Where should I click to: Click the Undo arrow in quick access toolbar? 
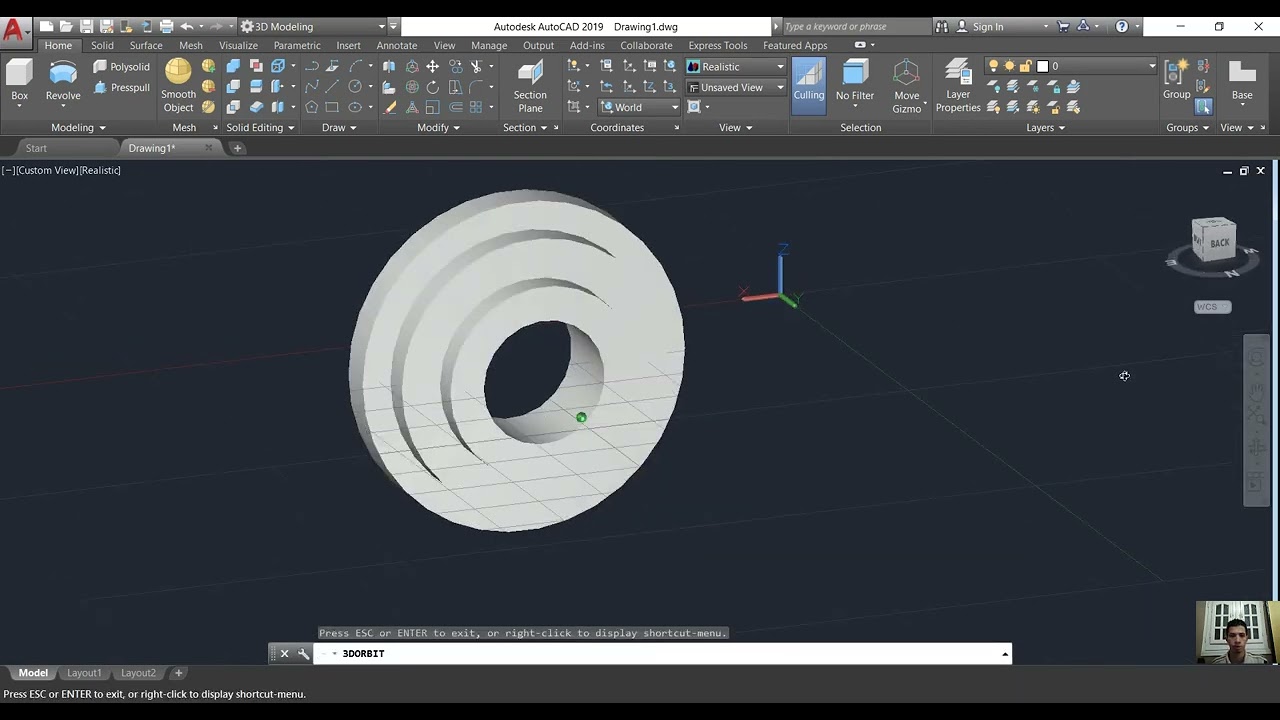pyautogui.click(x=187, y=26)
